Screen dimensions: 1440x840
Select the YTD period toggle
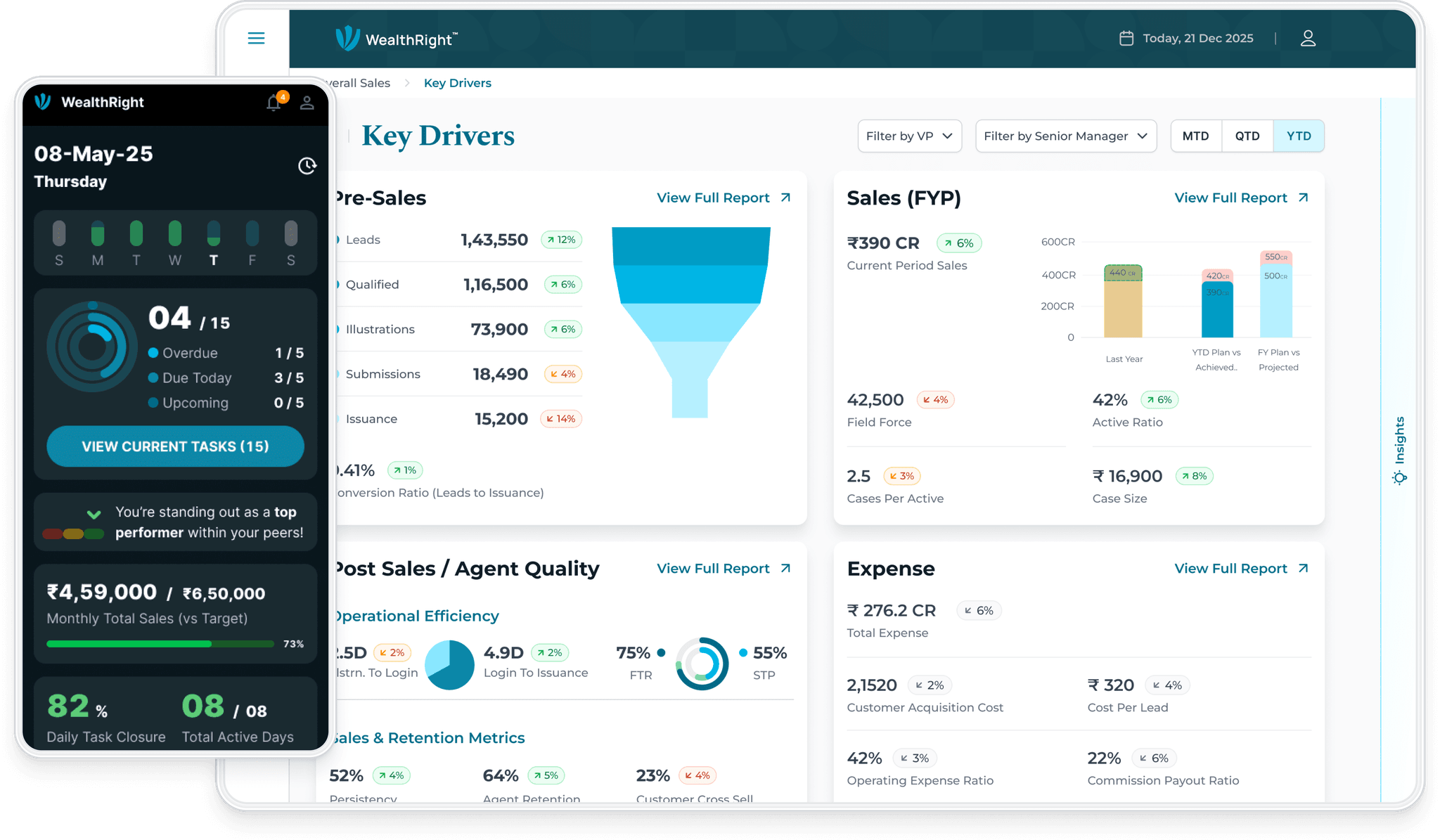pos(1299,136)
